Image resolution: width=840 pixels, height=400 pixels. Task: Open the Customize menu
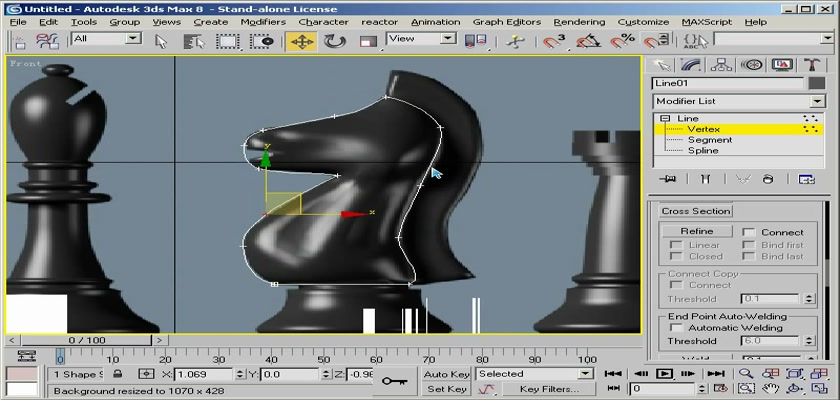643,22
